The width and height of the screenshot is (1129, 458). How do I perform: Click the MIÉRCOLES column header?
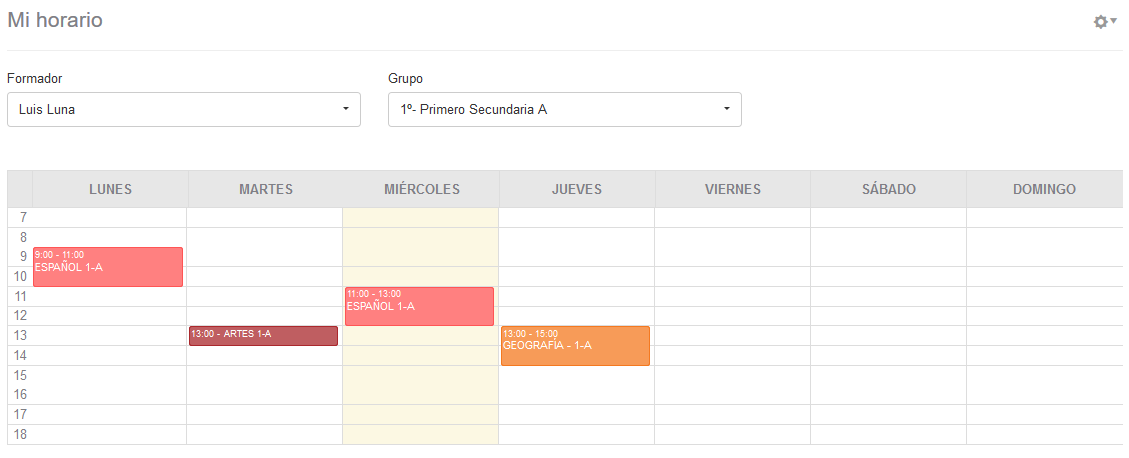coord(422,189)
